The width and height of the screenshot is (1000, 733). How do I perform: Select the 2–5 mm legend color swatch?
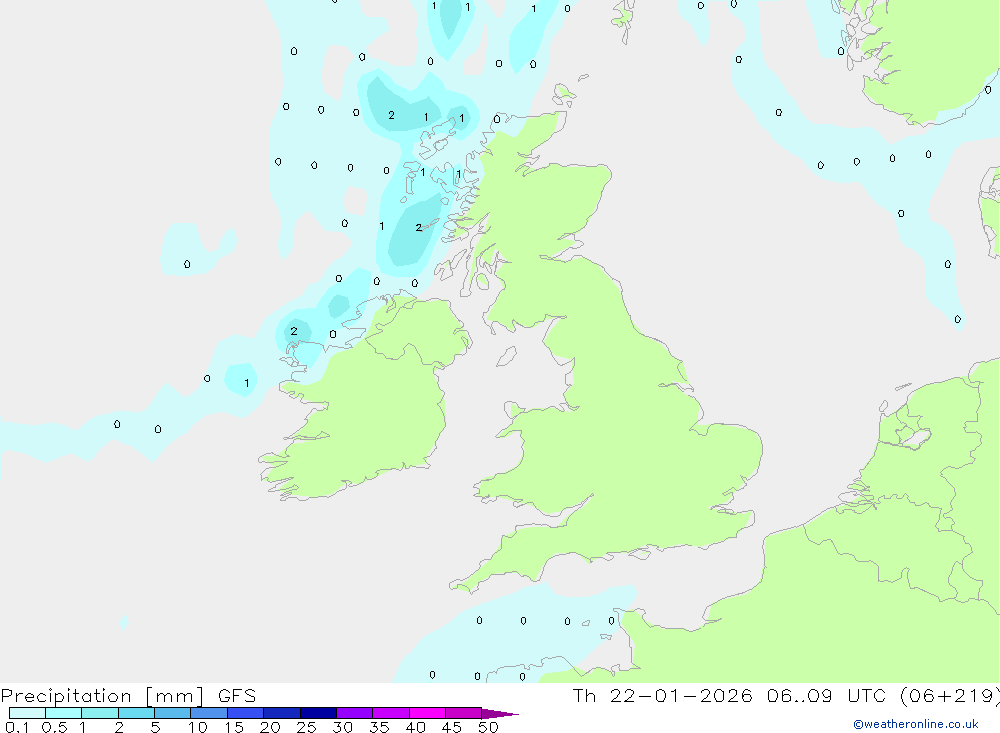coord(136,713)
